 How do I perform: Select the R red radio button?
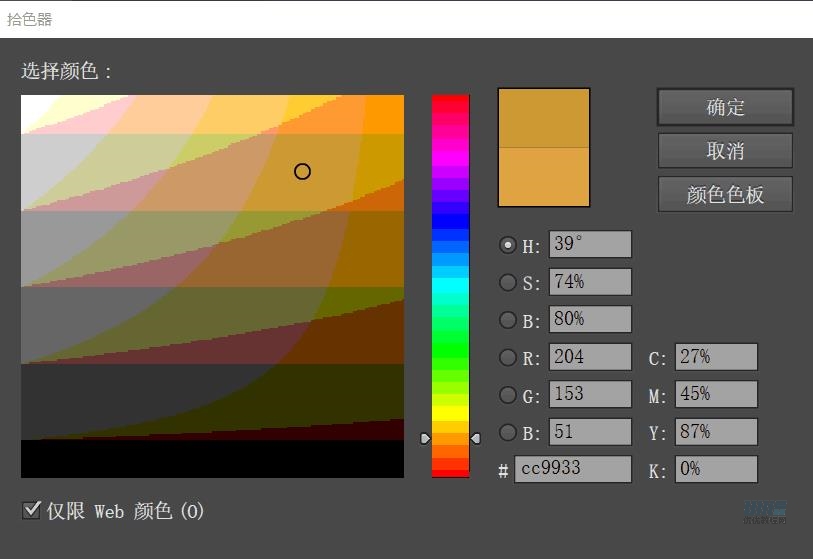508,357
